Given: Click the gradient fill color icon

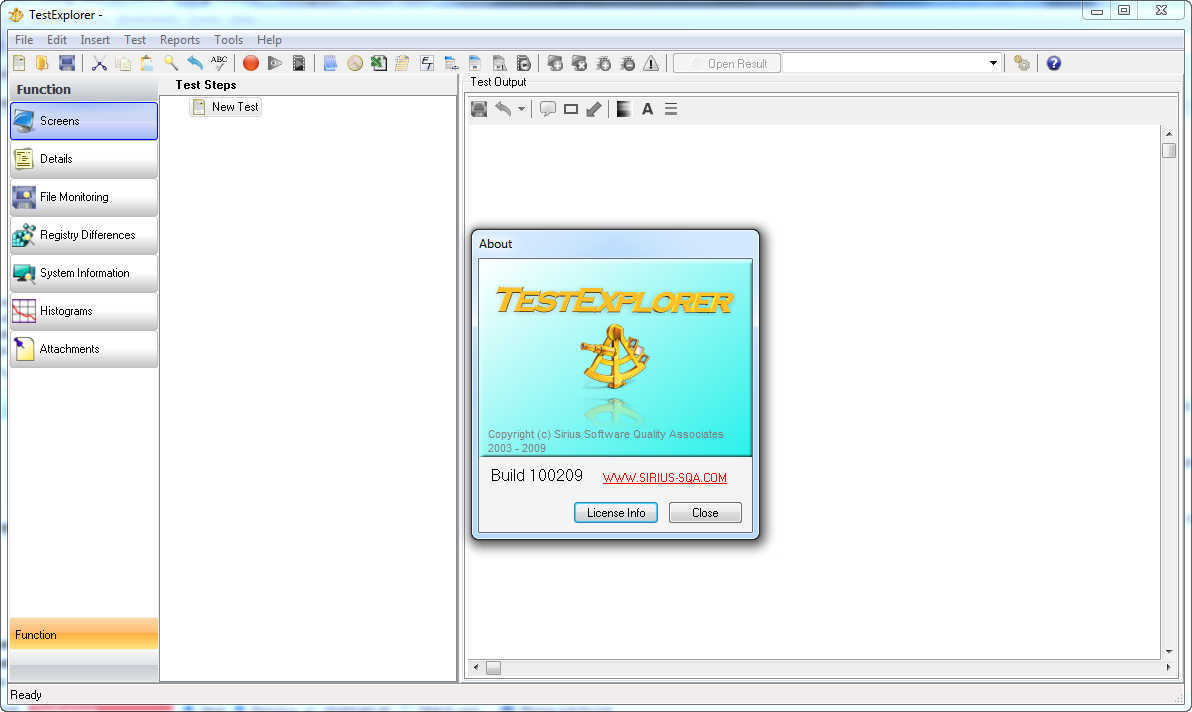Looking at the screenshot, I should pos(624,109).
